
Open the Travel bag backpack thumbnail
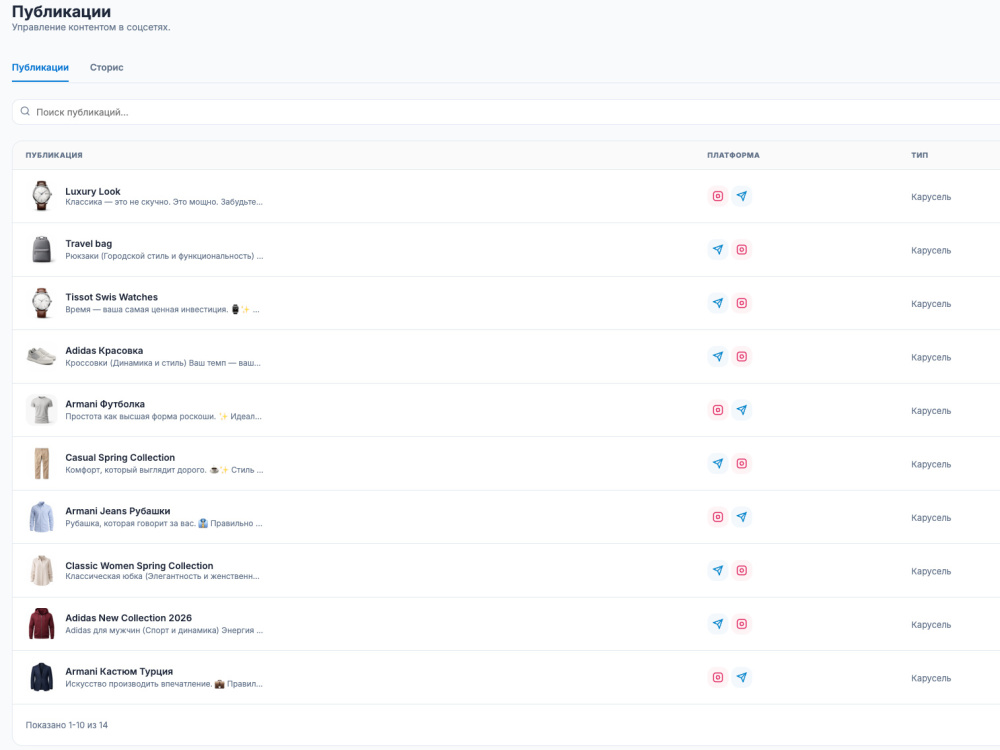coord(41,249)
